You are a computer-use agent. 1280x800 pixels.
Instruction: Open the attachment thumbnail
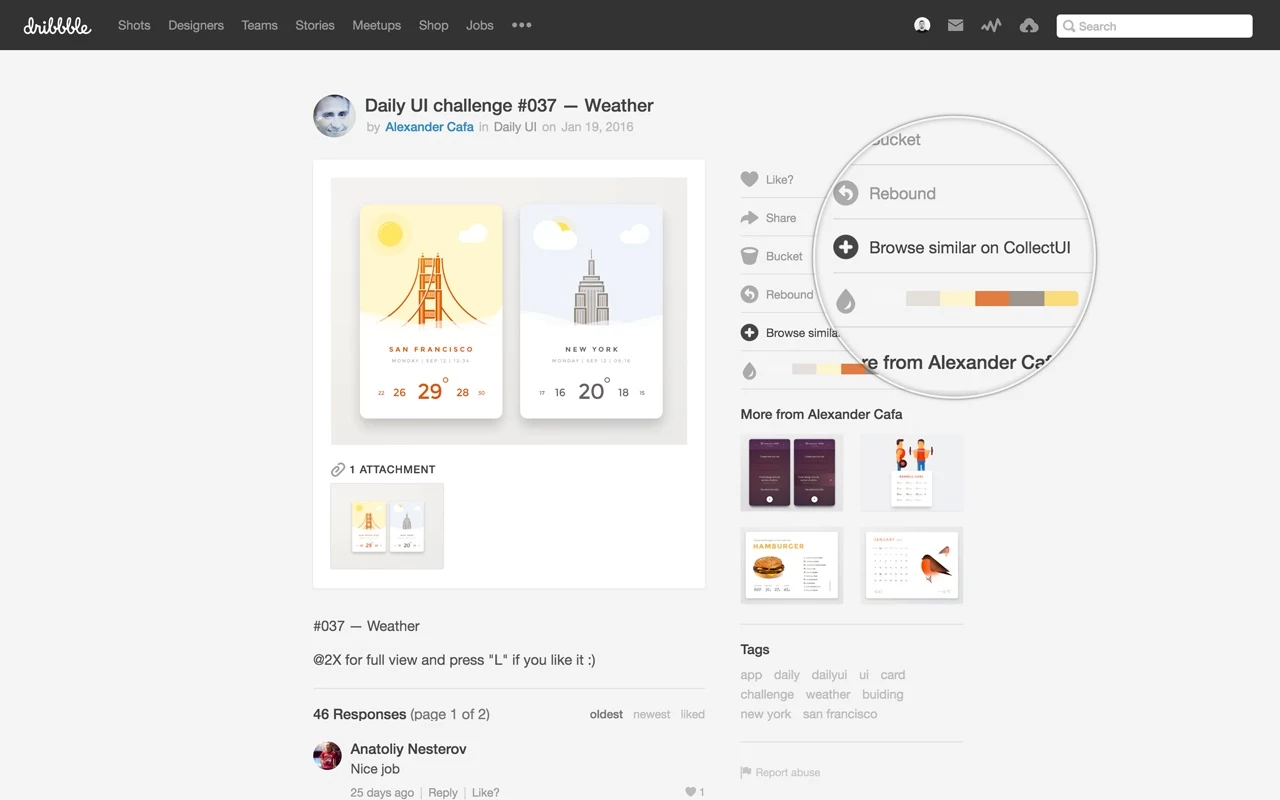pyautogui.click(x=387, y=526)
